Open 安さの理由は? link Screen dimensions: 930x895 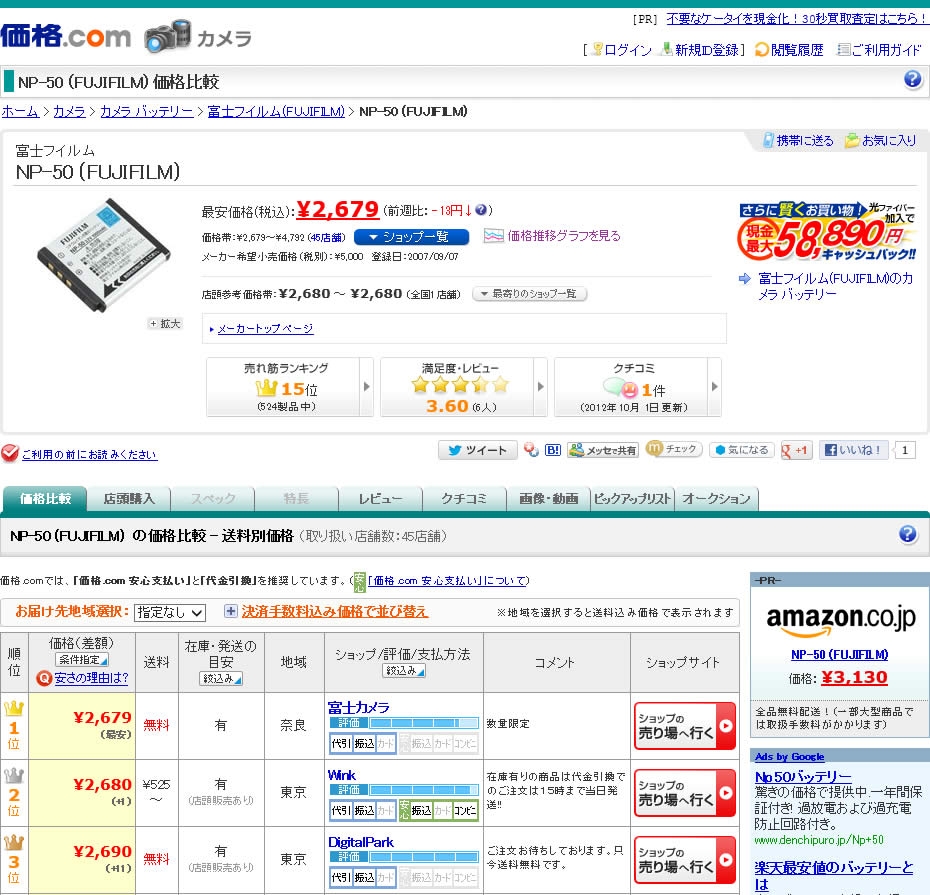91,678
